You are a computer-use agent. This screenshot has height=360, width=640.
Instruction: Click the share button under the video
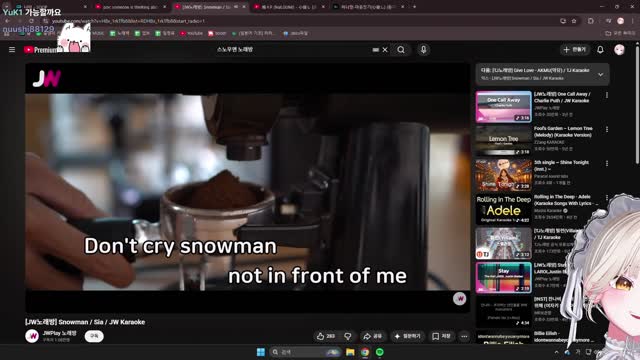pyautogui.click(x=372, y=336)
